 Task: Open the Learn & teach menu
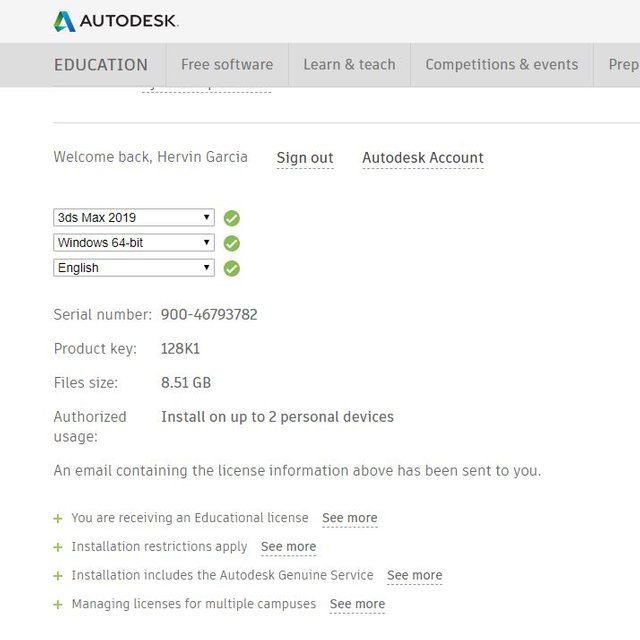pos(349,64)
